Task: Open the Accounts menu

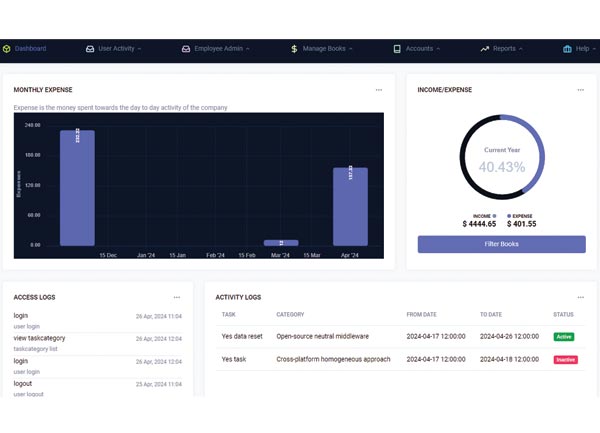Action: [420, 48]
